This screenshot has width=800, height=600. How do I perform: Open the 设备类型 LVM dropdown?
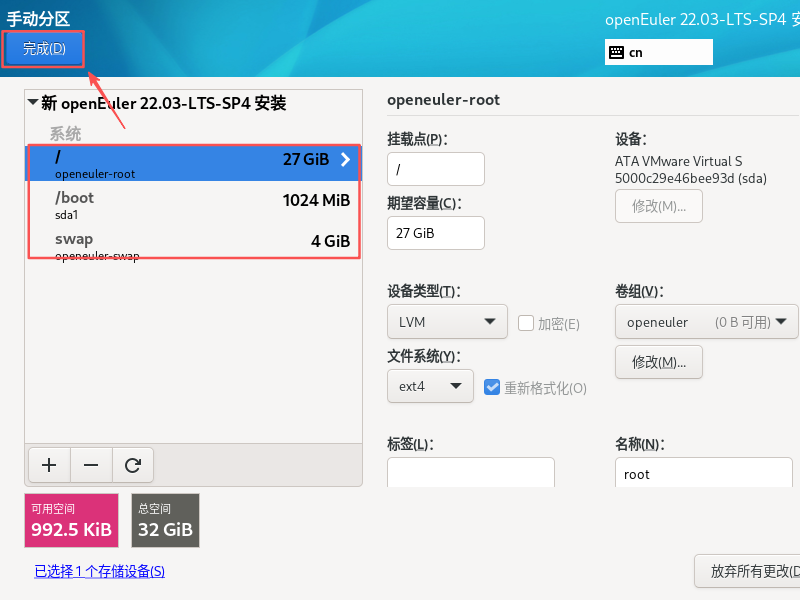coord(447,322)
